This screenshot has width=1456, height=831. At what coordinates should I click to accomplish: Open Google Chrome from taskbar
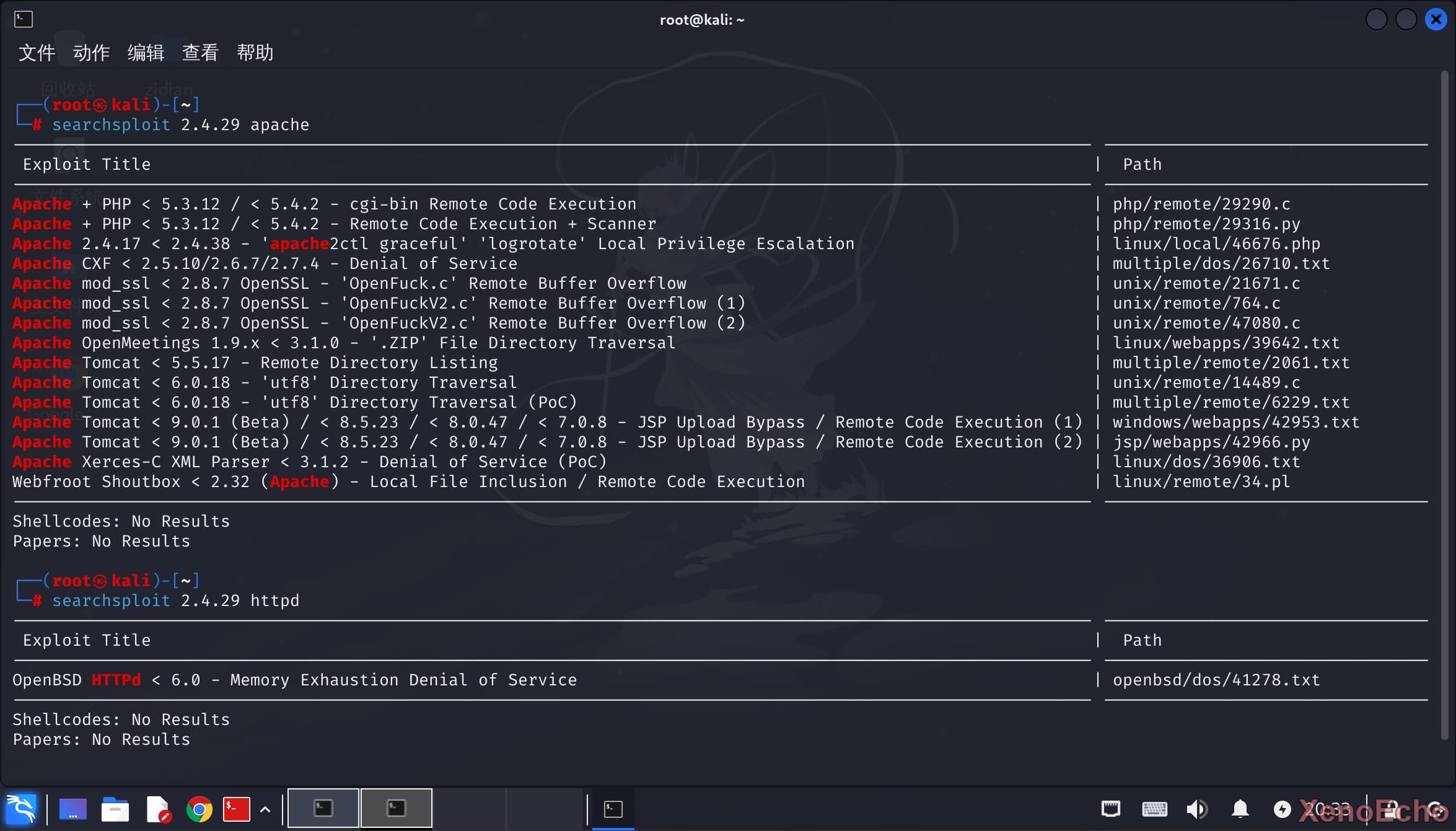pos(199,809)
